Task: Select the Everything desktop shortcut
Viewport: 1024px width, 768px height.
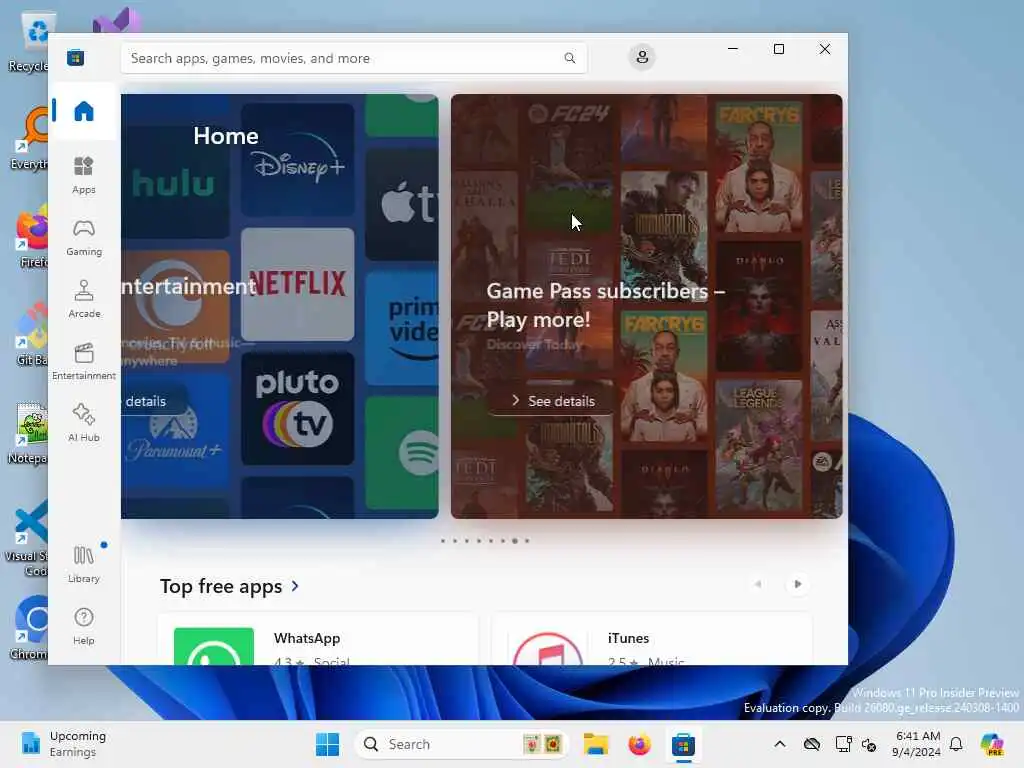Action: (x=31, y=138)
